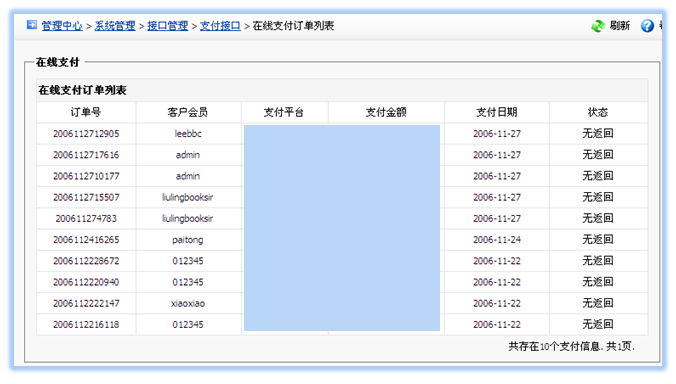Select the 状态 column header
676x384 pixels.
pyautogui.click(x=598, y=112)
